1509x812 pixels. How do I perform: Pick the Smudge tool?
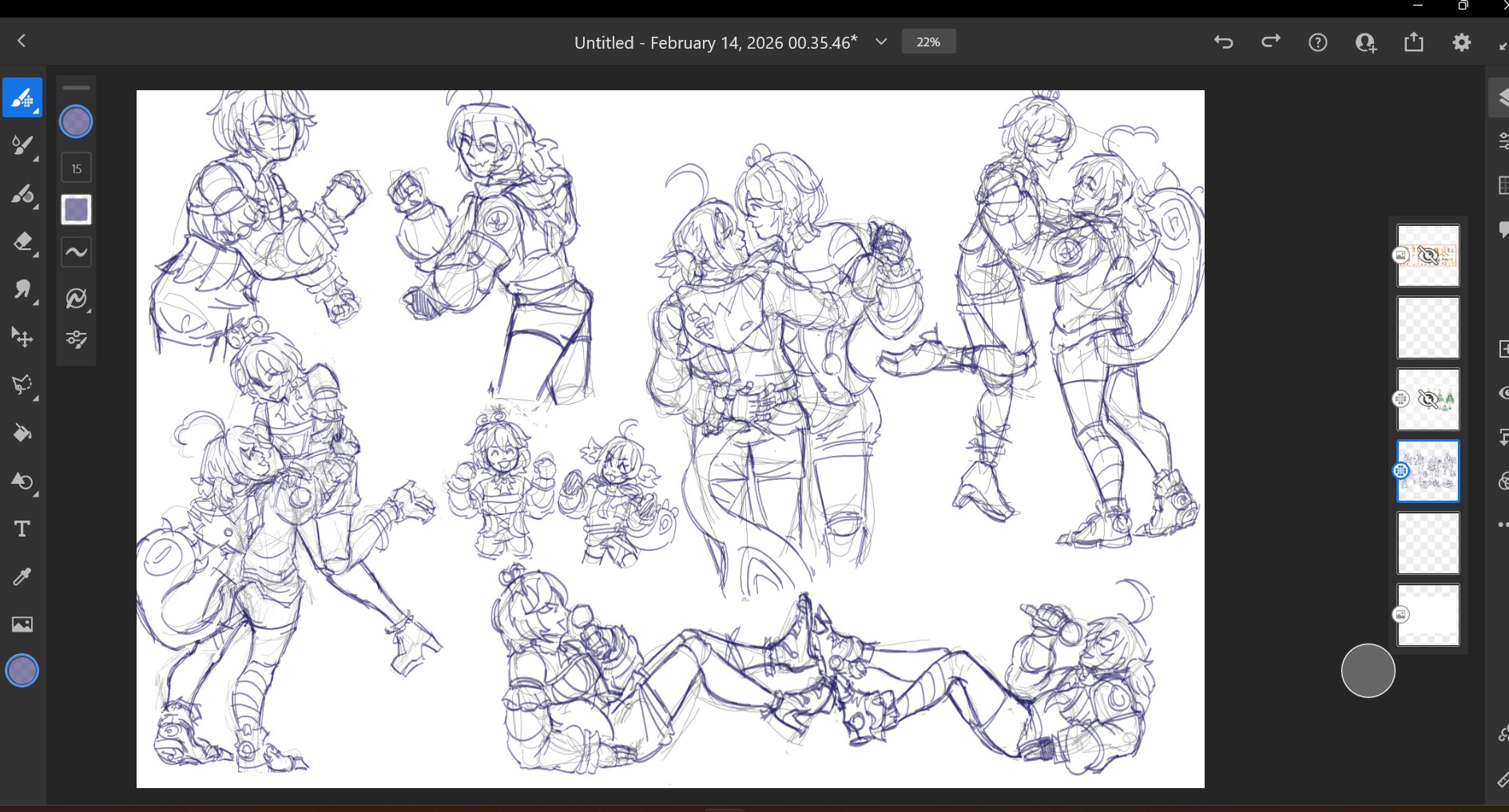(22, 289)
